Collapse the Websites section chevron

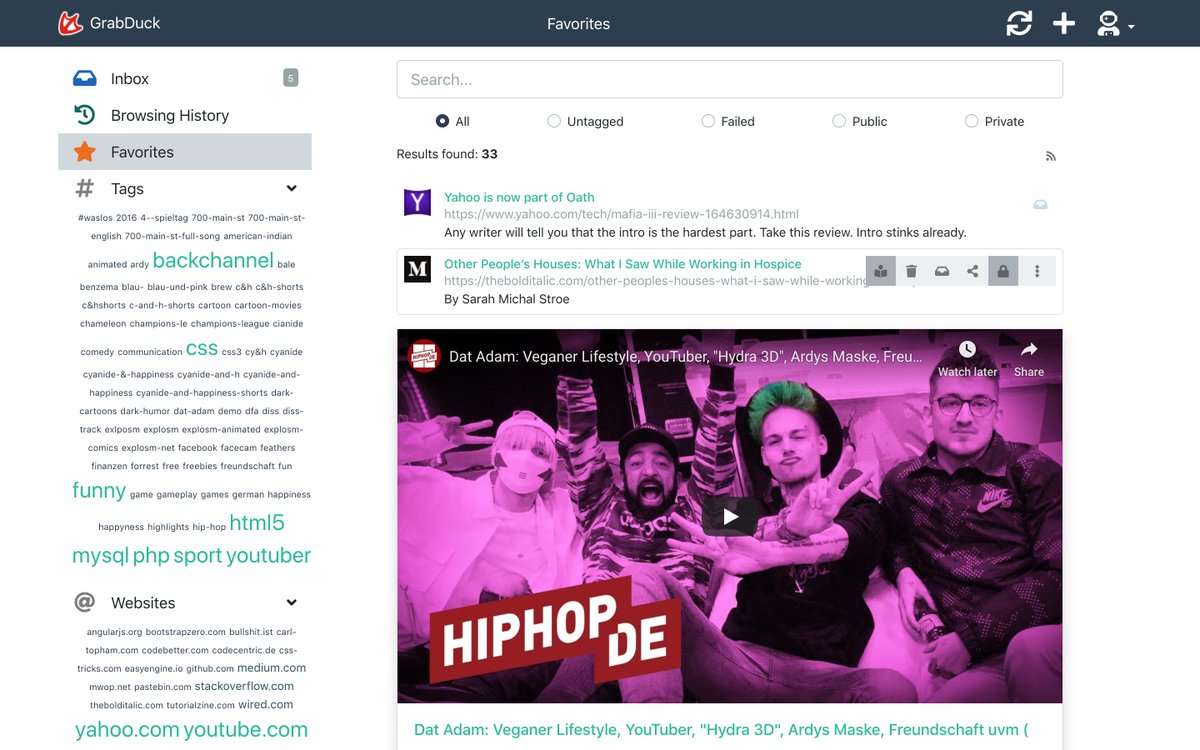click(x=292, y=602)
